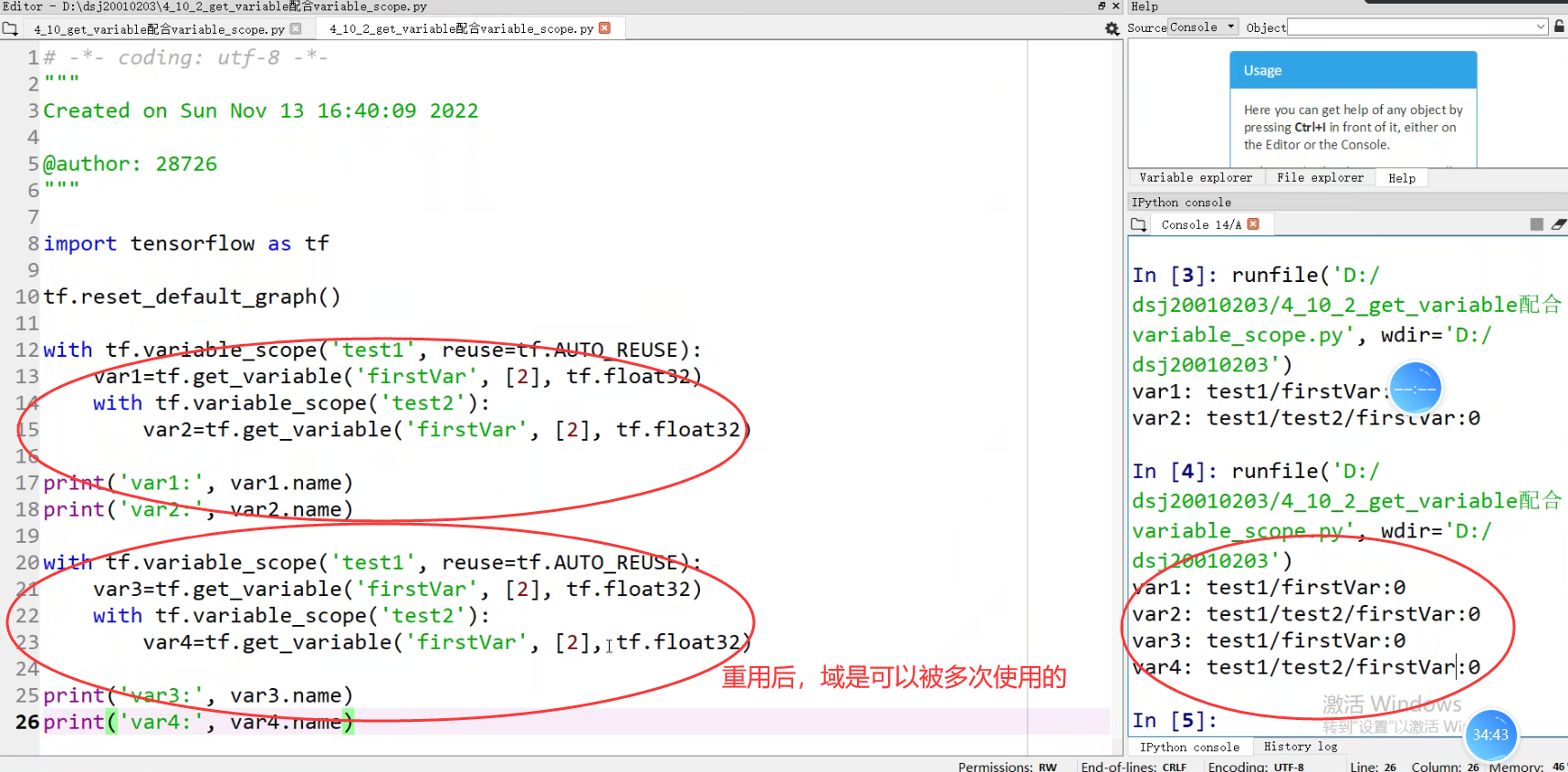Toggle the Help pane lock icon
The width and height of the screenshot is (1568, 772).
pyautogui.click(x=1560, y=27)
